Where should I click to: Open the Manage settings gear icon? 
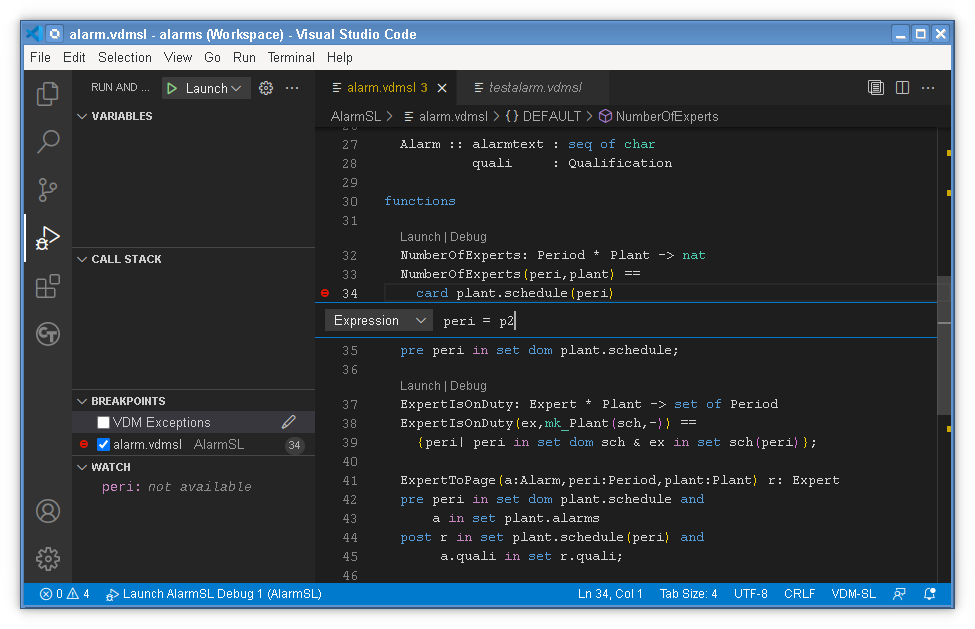pos(47,558)
